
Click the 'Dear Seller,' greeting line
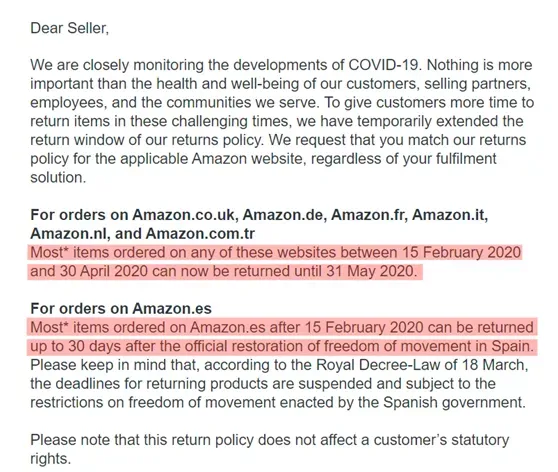tap(69, 28)
